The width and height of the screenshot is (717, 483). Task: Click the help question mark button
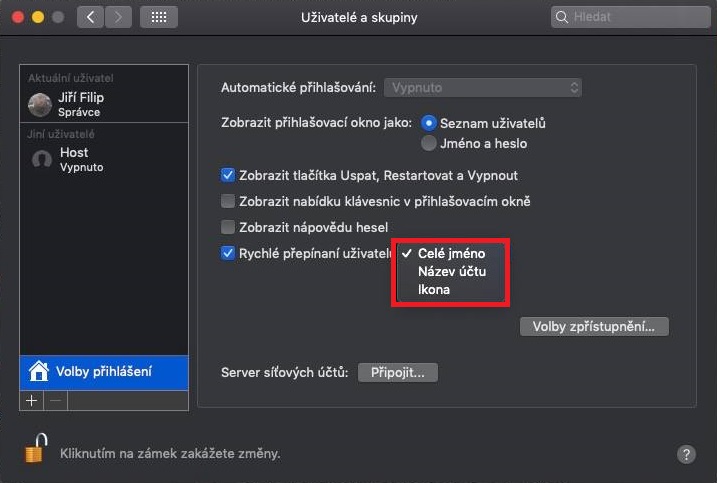(x=686, y=454)
